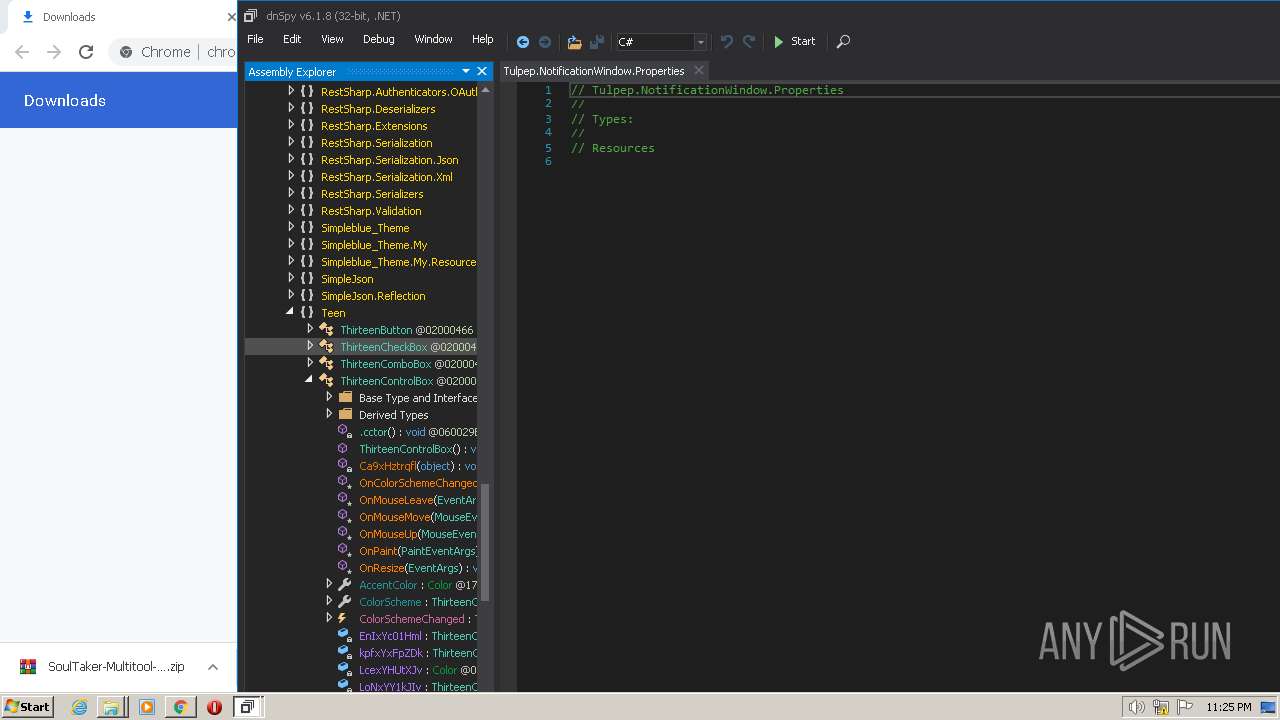Close the Tulpep.NotificationWindow.Properties tab
The height and width of the screenshot is (720, 1280).
(699, 70)
